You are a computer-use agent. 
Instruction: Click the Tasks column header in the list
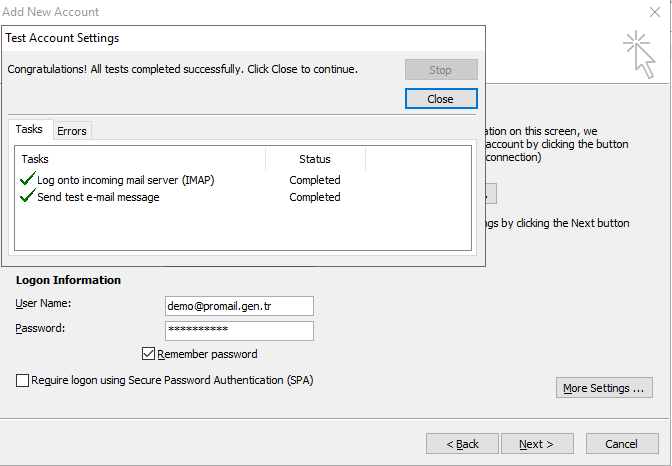pyautogui.click(x=140, y=159)
